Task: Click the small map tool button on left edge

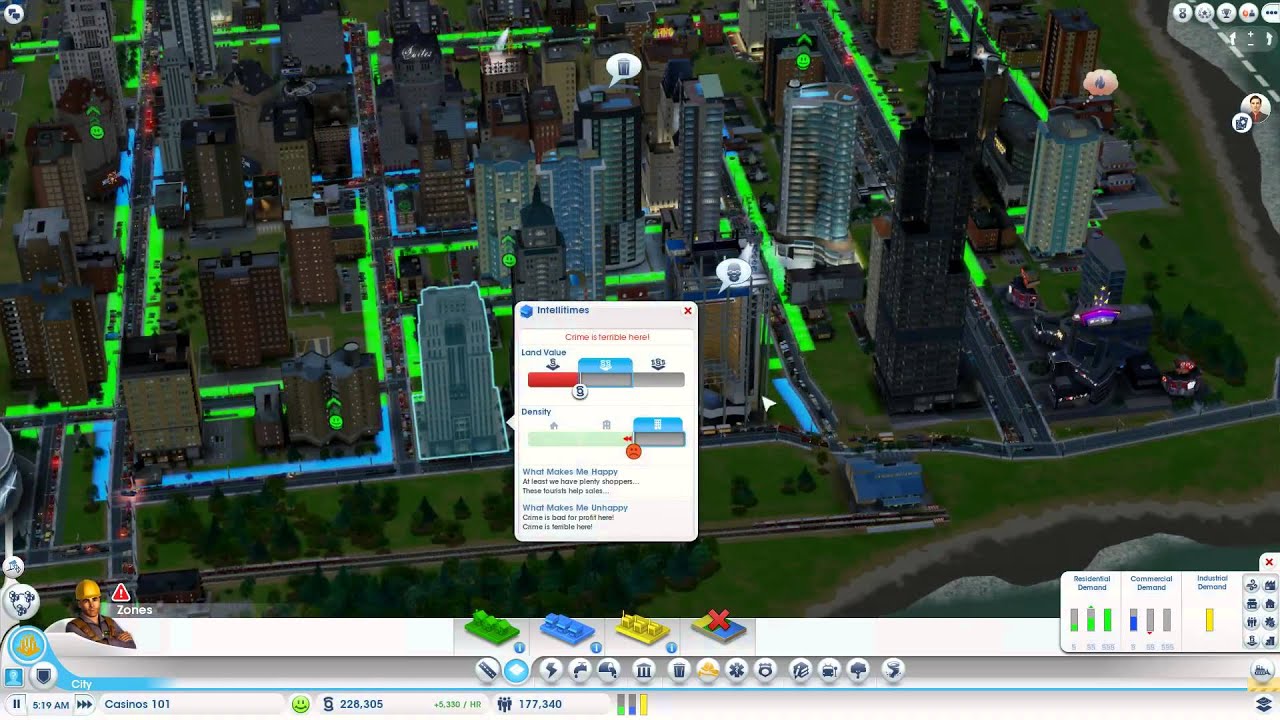Action: [13, 567]
